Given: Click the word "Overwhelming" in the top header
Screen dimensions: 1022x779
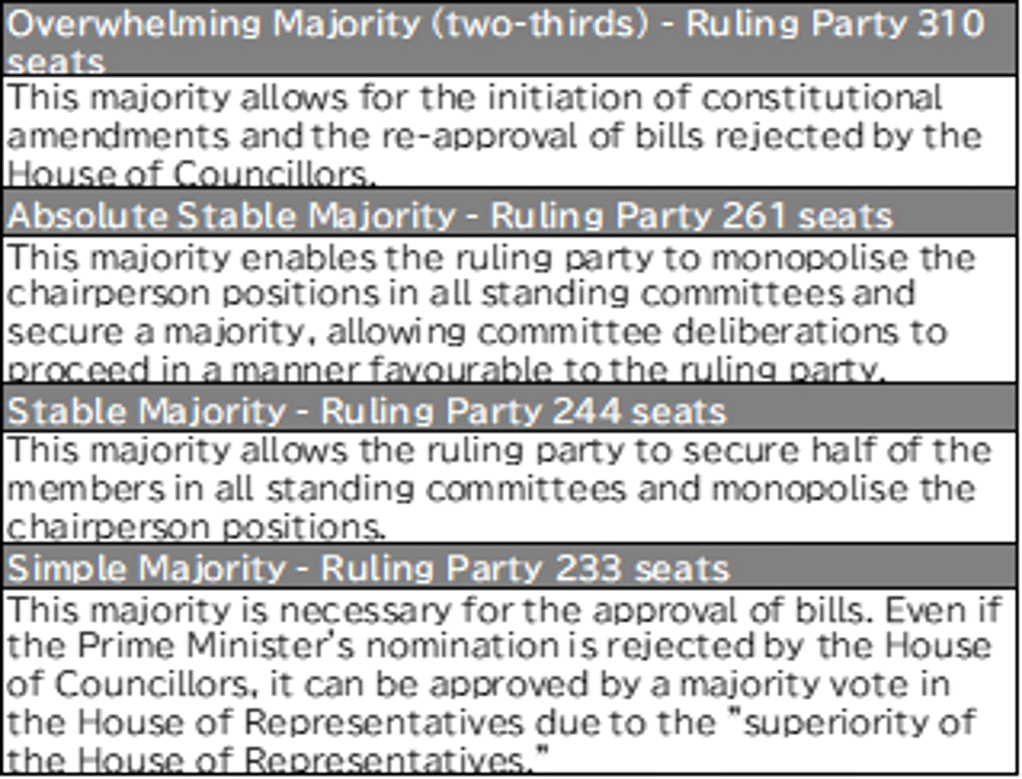Looking at the screenshot, I should point(135,24).
